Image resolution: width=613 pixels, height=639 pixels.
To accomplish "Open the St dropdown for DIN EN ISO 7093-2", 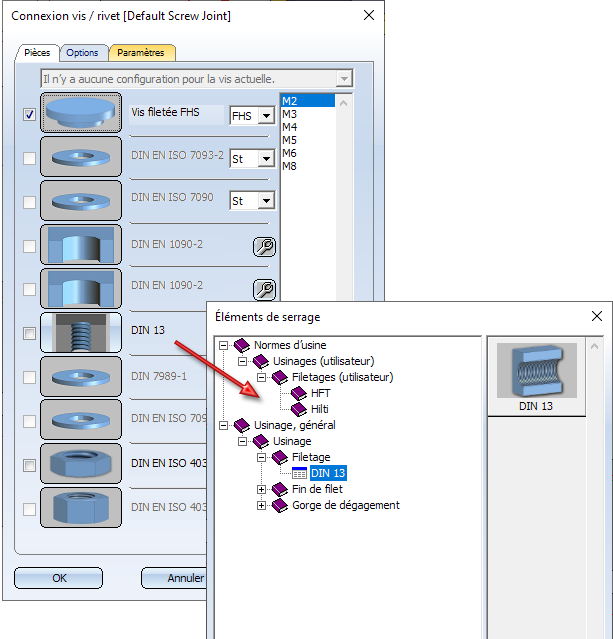I will click(x=266, y=159).
